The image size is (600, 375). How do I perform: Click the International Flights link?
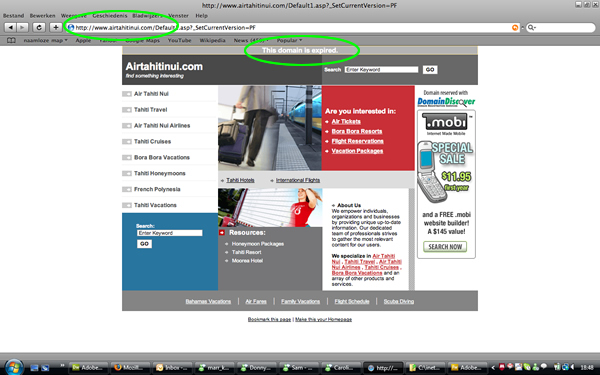tap(298, 180)
